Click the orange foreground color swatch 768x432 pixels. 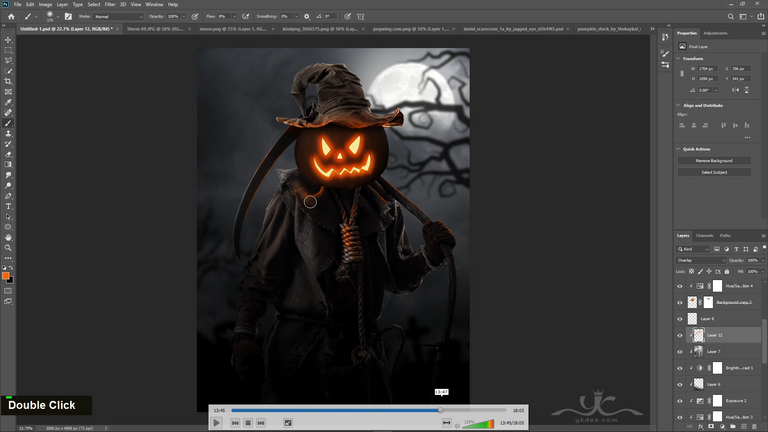(5, 276)
